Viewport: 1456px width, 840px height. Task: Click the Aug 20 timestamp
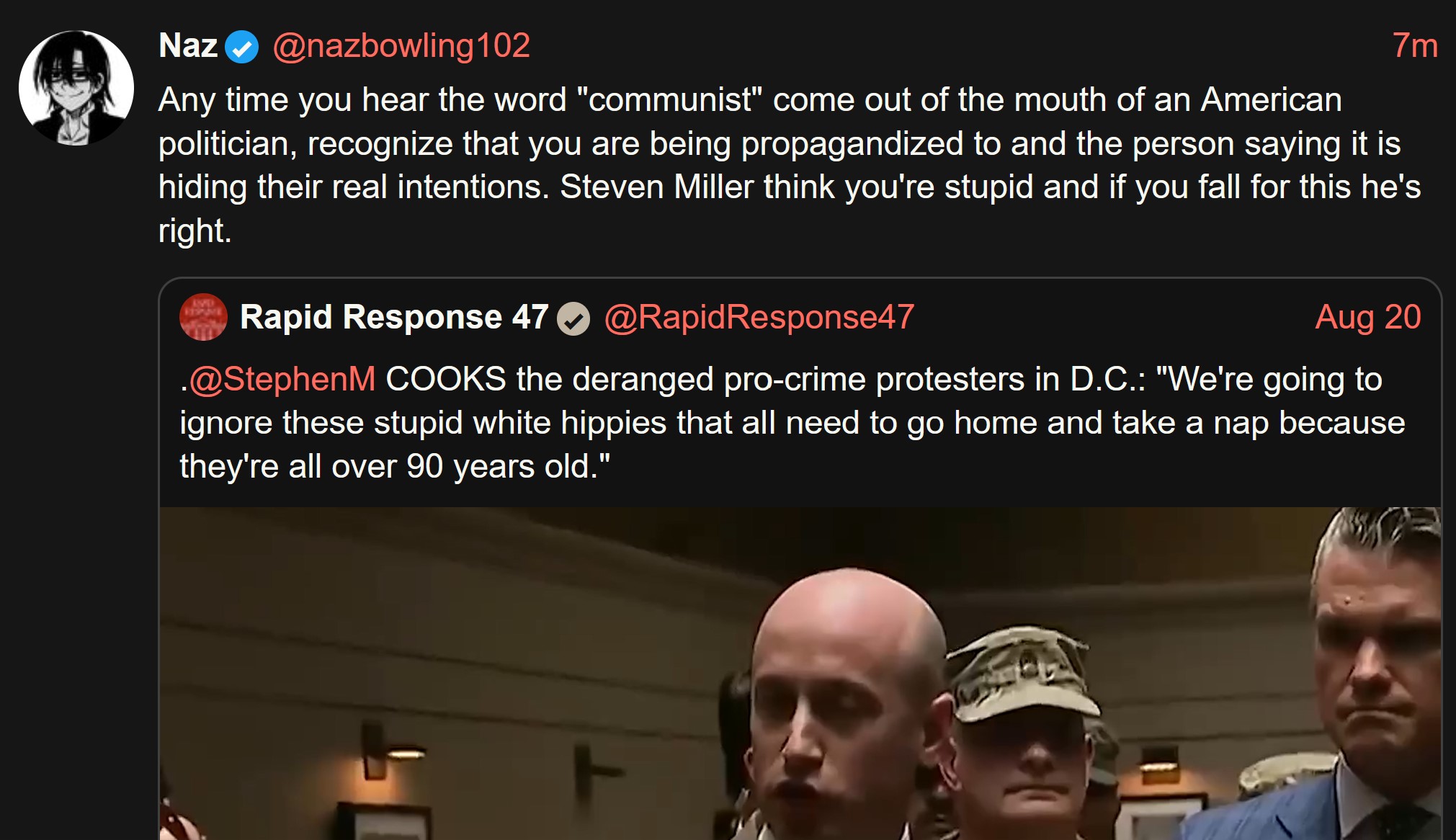1368,317
